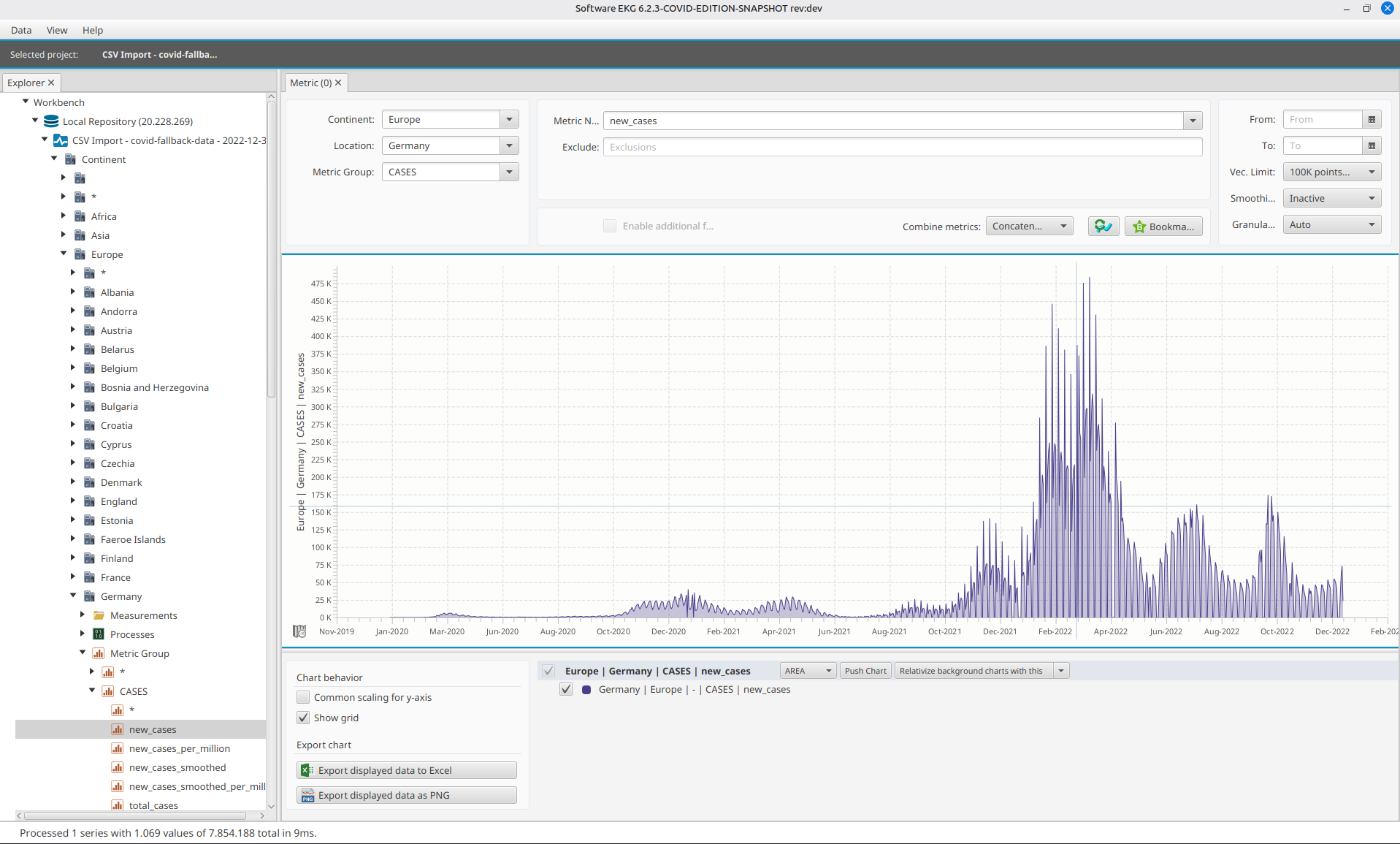Click the green refresh chart icon
Screen dimensions: 1400x844
(x=1103, y=227)
